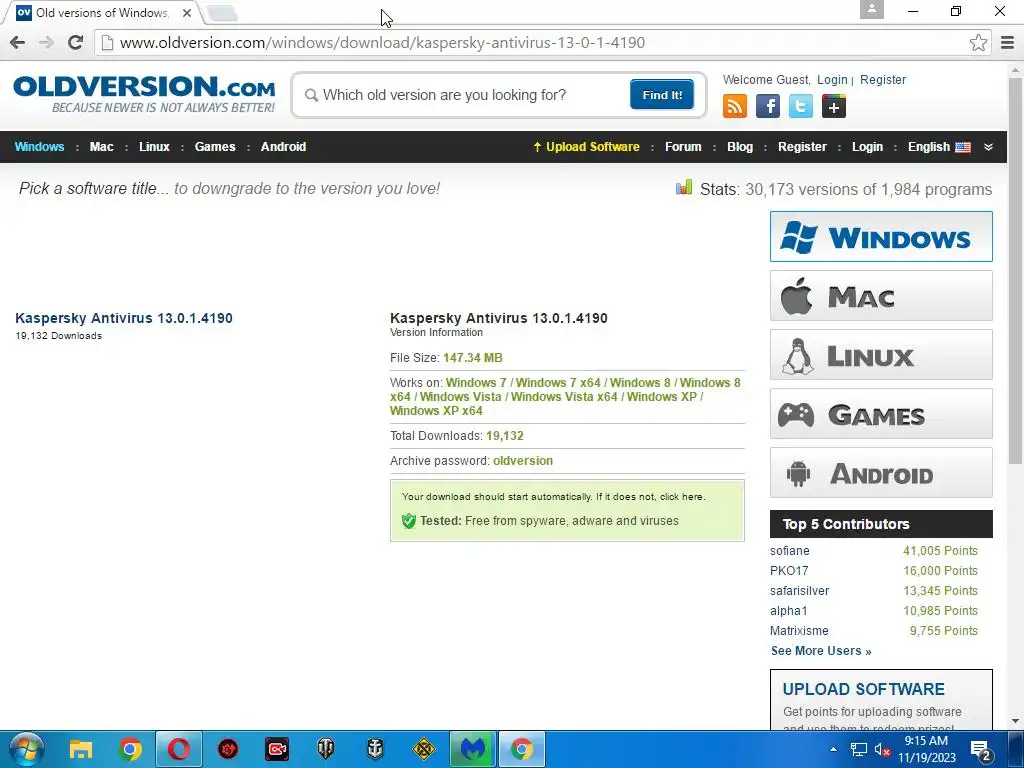The image size is (1024, 768).
Task: Click the volume muted tray icon
Action: (x=882, y=750)
